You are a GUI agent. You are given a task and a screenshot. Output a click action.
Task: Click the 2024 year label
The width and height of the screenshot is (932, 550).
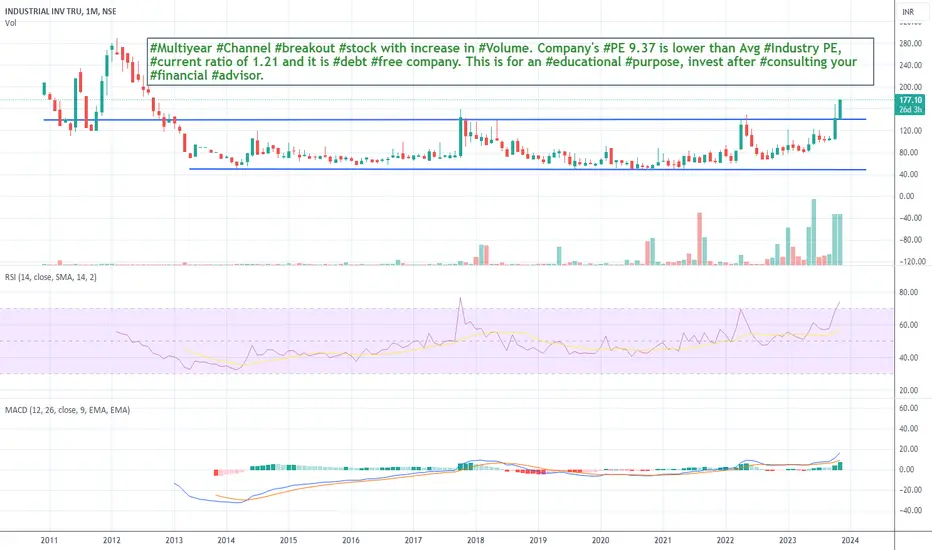point(850,540)
